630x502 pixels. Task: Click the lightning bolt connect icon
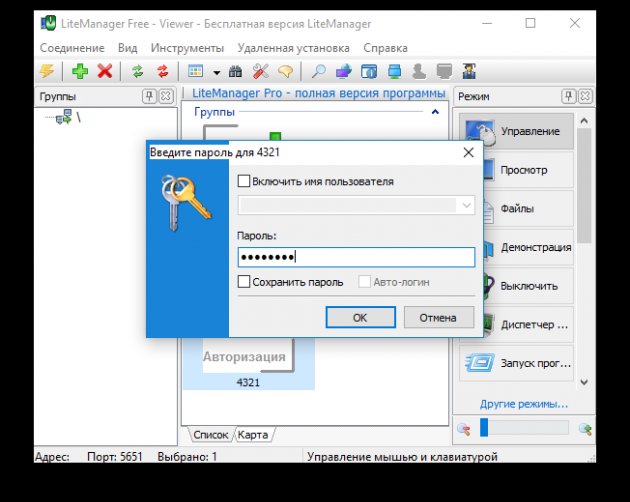point(47,72)
